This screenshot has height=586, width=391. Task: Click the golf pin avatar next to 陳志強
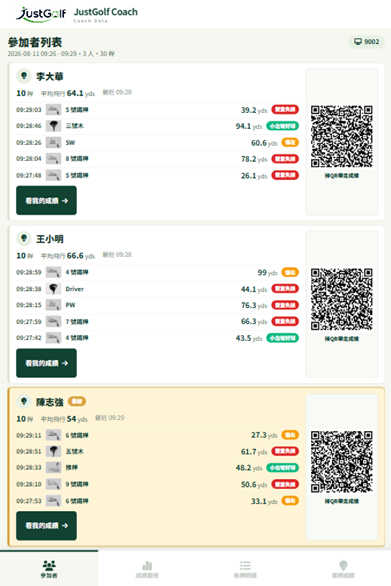[x=24, y=401]
